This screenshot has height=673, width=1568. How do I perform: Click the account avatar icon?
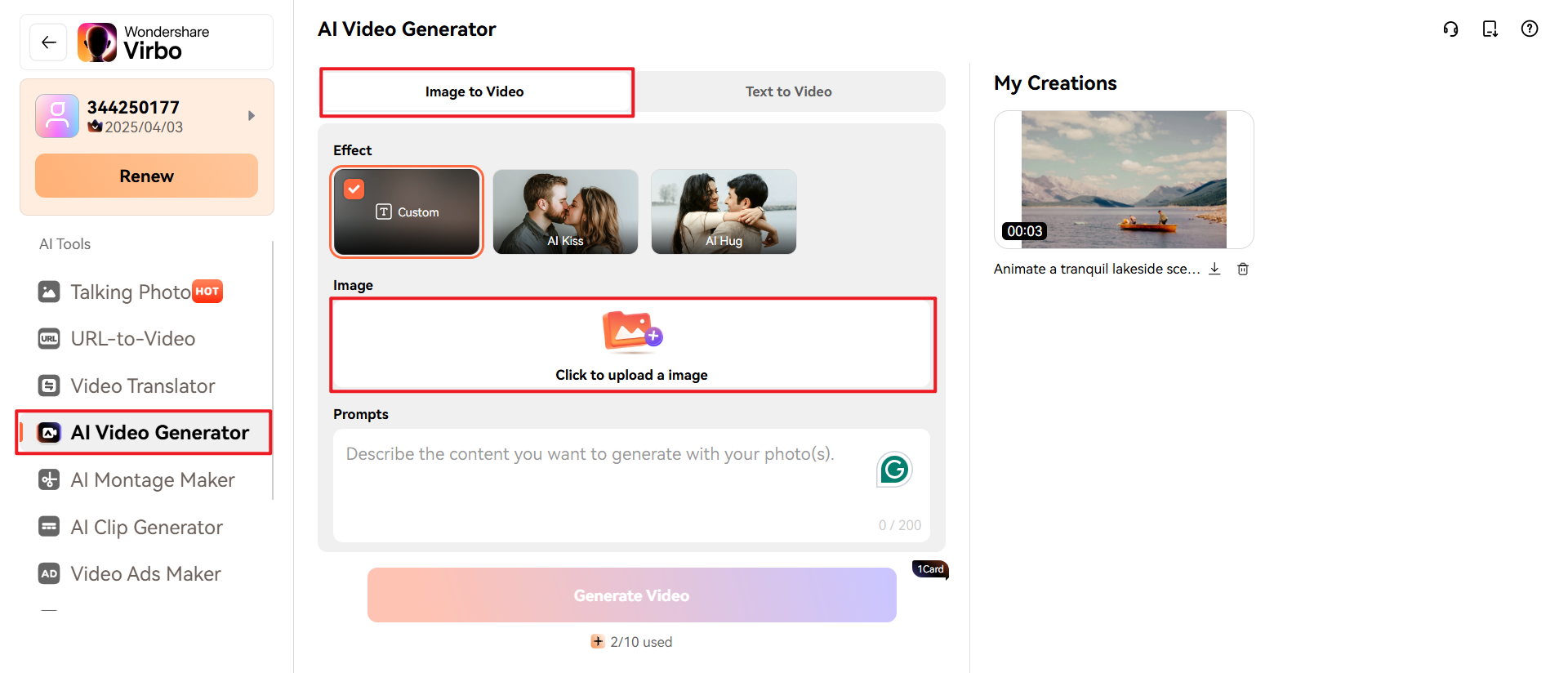(57, 116)
